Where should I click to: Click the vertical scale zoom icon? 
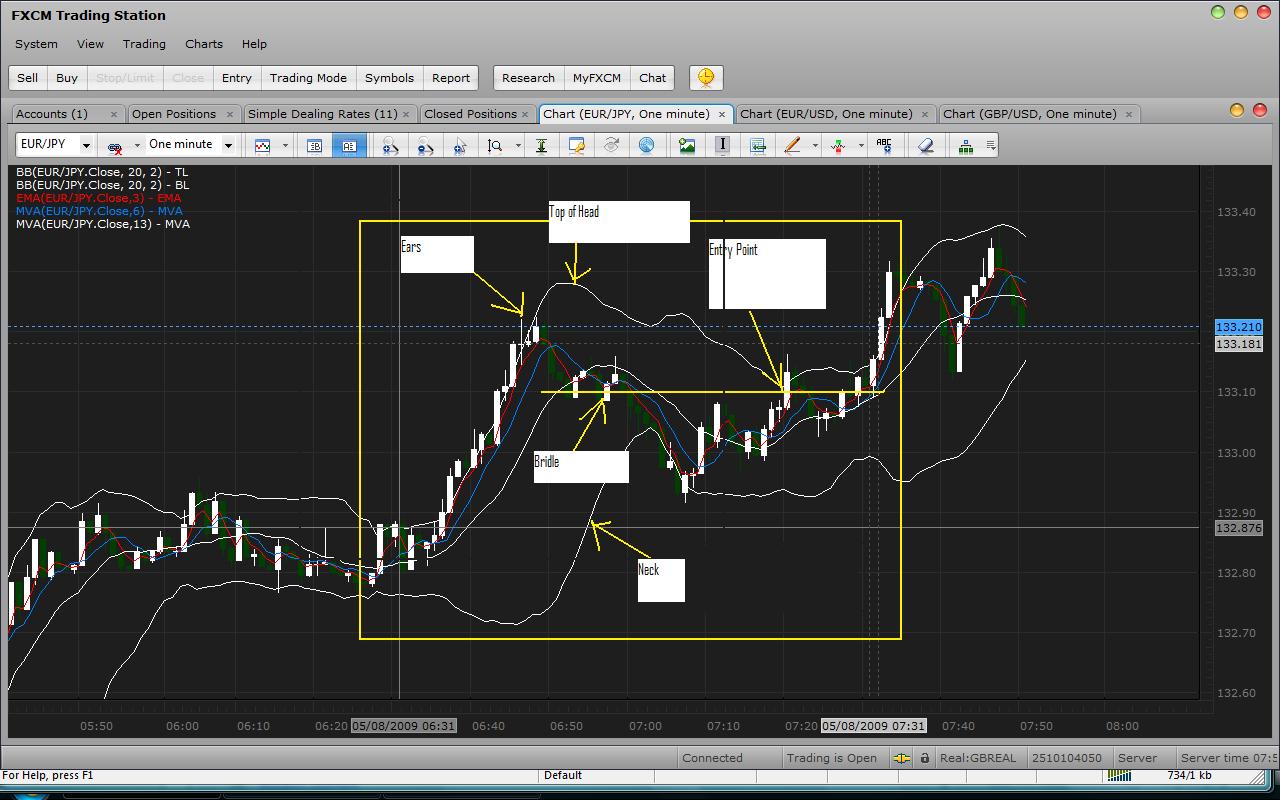click(x=495, y=146)
